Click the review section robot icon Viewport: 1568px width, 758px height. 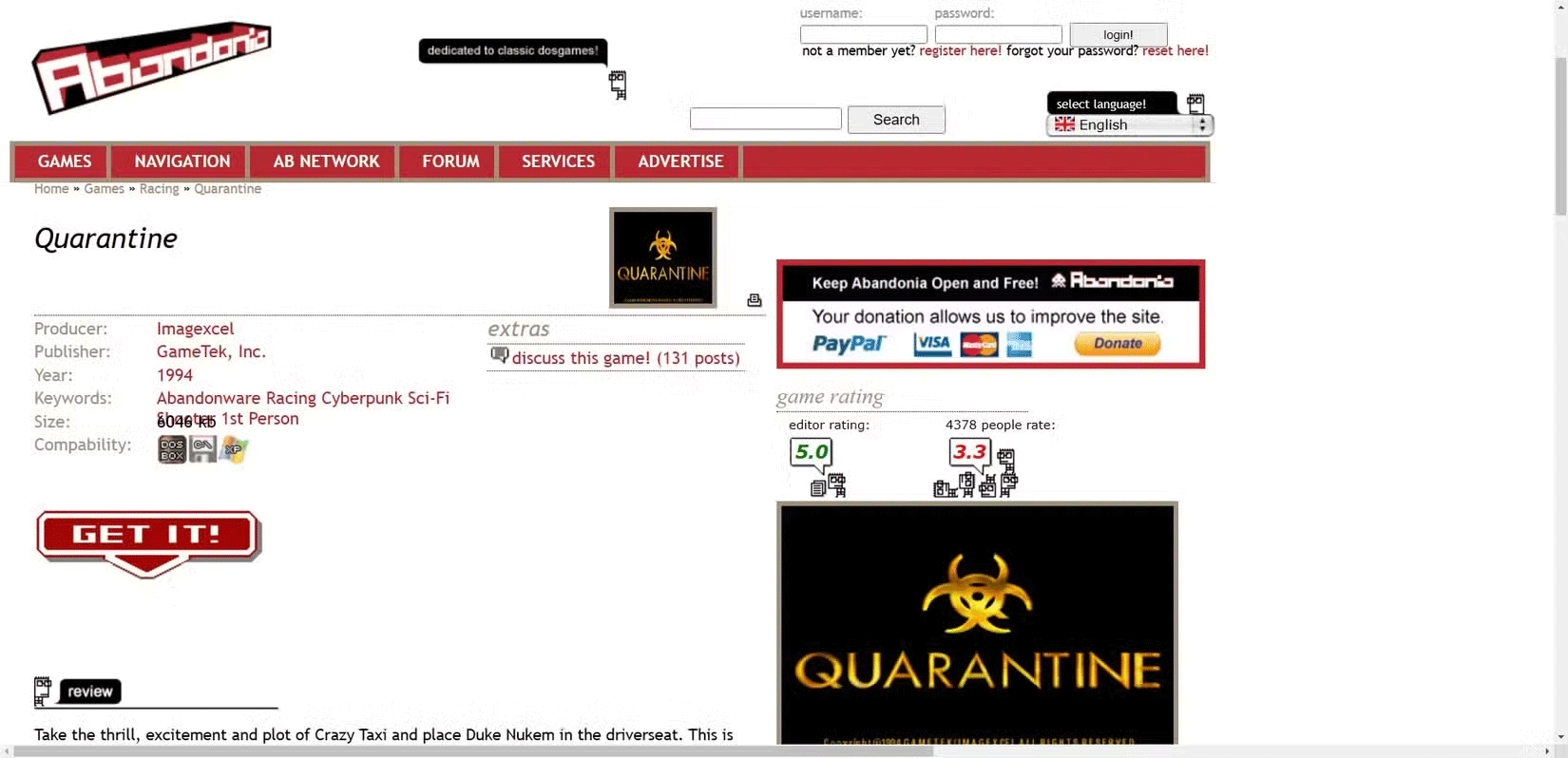(x=43, y=692)
